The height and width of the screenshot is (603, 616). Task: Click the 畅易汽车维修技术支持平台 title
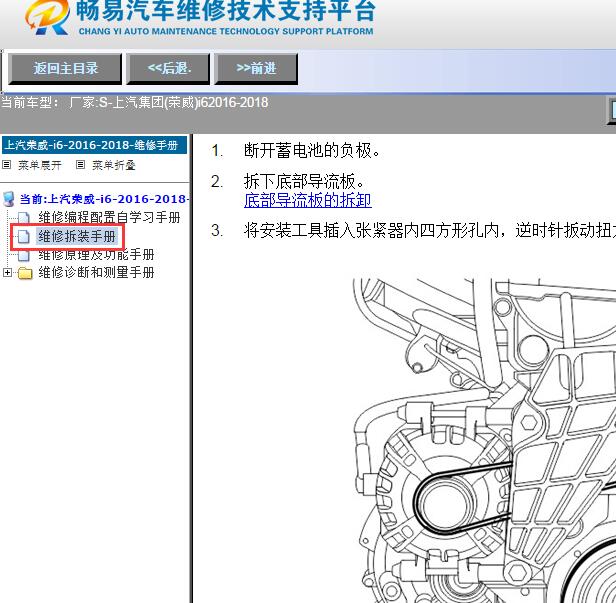pyautogui.click(x=226, y=11)
